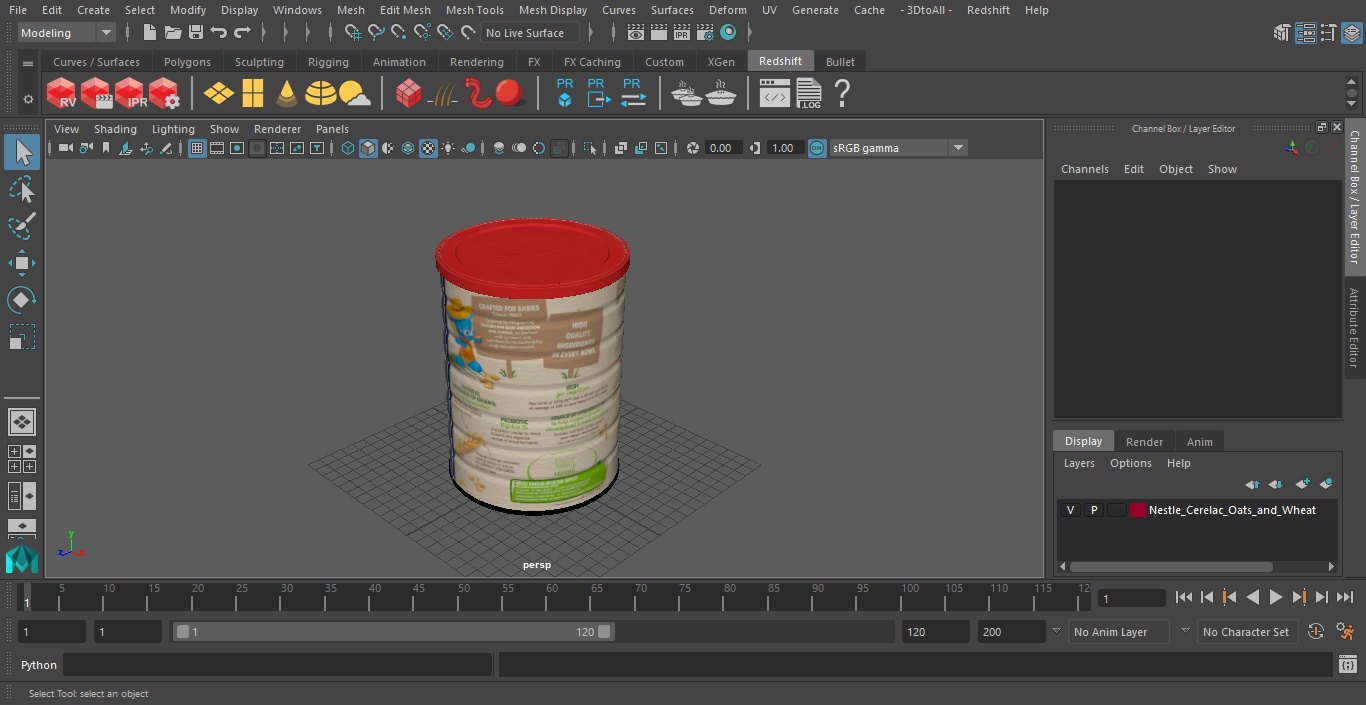Viewport: 1366px width, 705px height.
Task: Click go to end of playback range
Action: pyautogui.click(x=1345, y=597)
